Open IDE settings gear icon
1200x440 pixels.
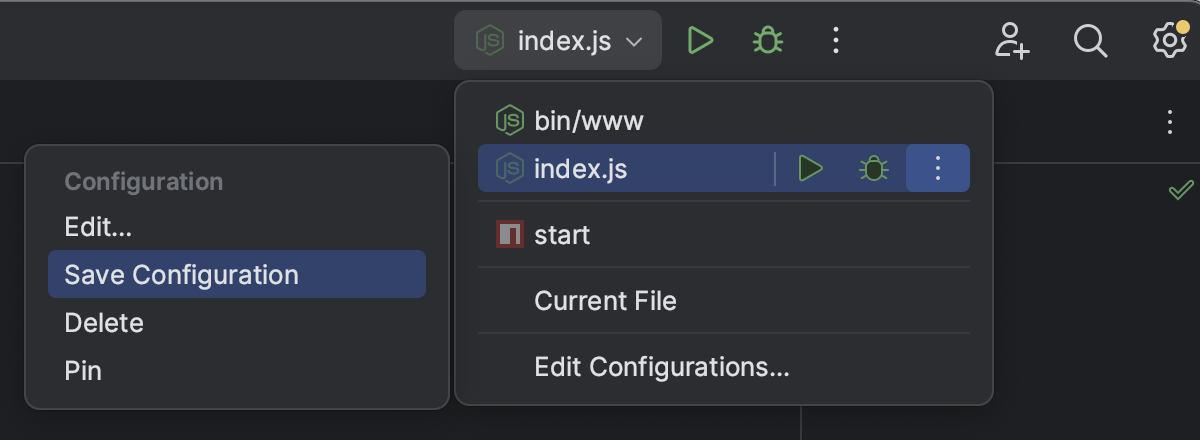click(1168, 40)
